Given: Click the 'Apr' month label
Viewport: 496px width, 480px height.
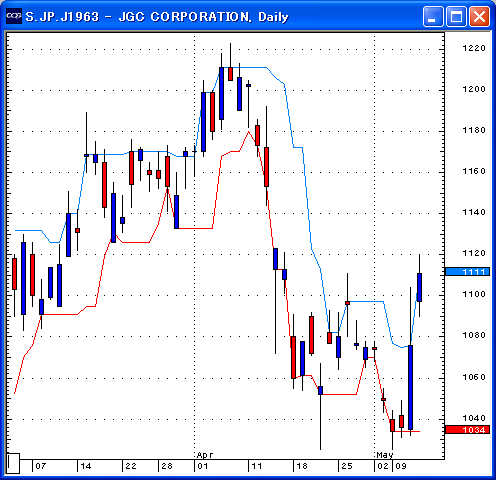Looking at the screenshot, I should [x=205, y=455].
